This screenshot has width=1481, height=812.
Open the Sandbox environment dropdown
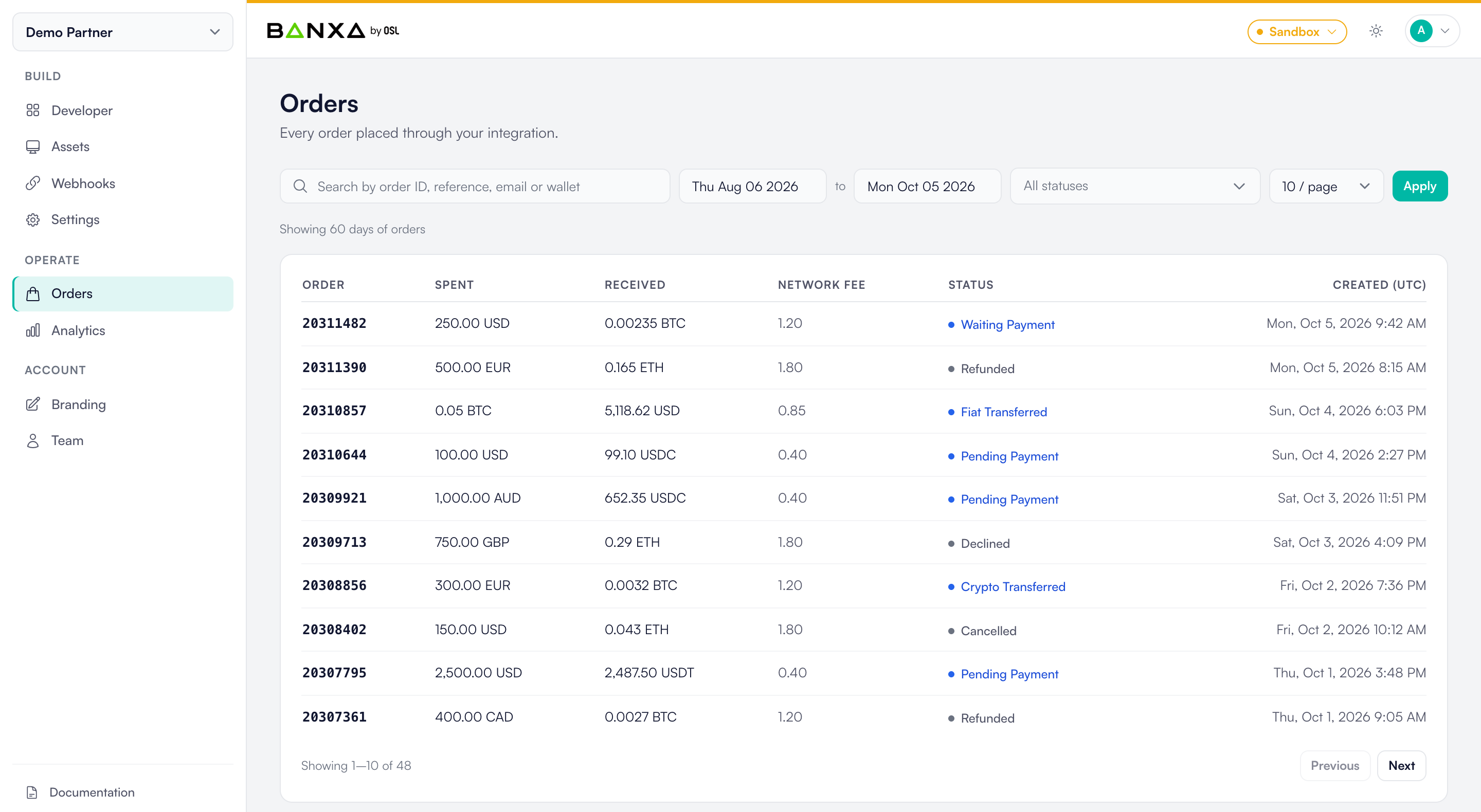click(x=1296, y=32)
